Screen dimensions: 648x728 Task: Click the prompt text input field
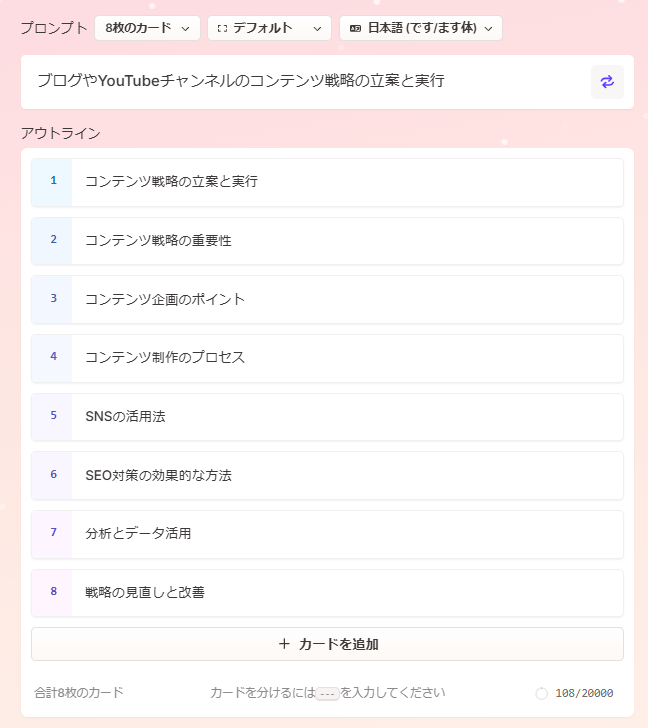click(x=306, y=82)
